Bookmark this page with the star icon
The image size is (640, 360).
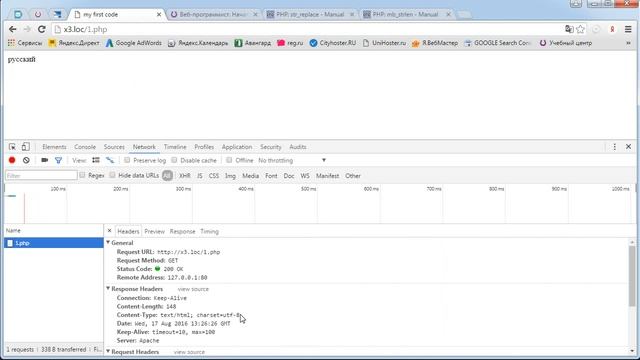[580, 29]
